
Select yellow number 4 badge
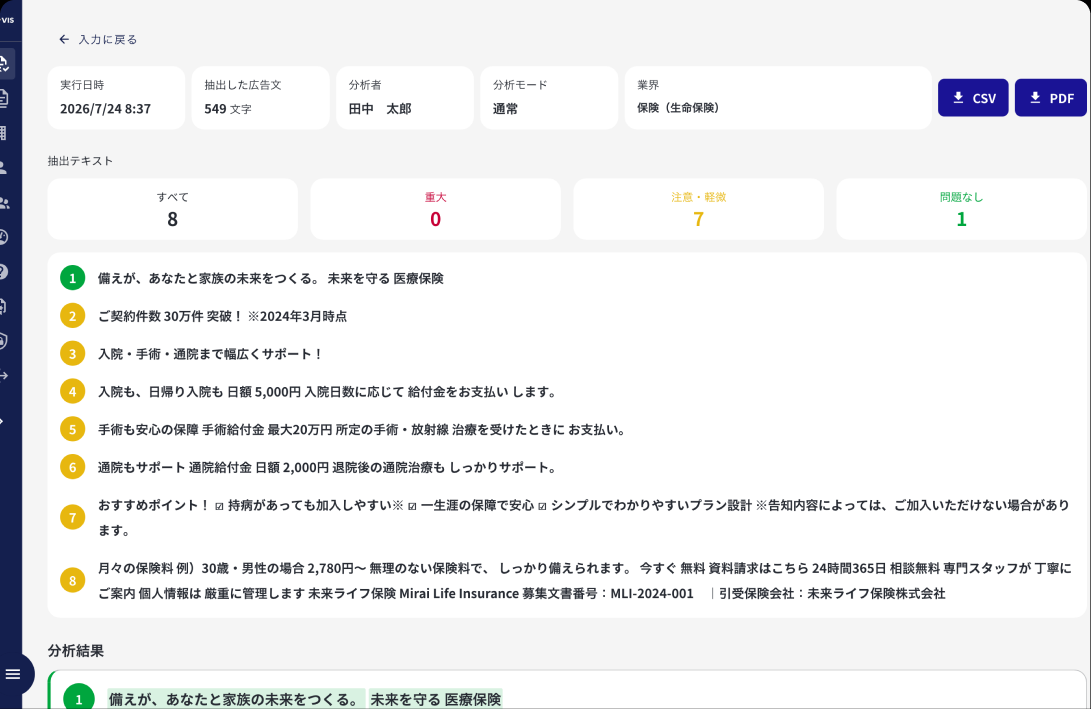coord(72,392)
